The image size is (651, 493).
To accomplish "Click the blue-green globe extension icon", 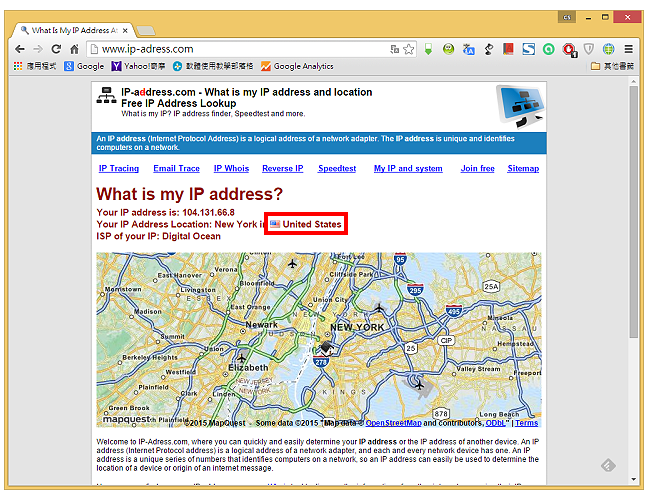I will click(x=609, y=49).
